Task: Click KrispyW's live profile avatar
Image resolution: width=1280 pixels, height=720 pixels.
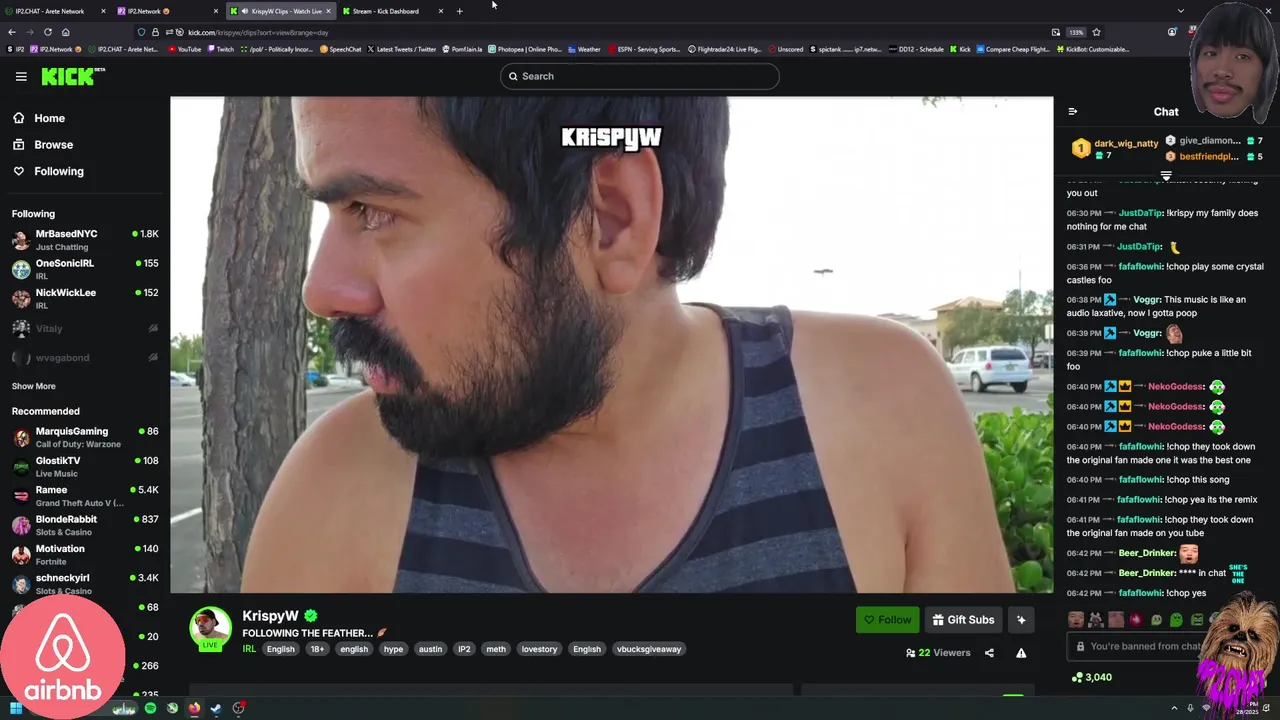Action: click(x=210, y=628)
